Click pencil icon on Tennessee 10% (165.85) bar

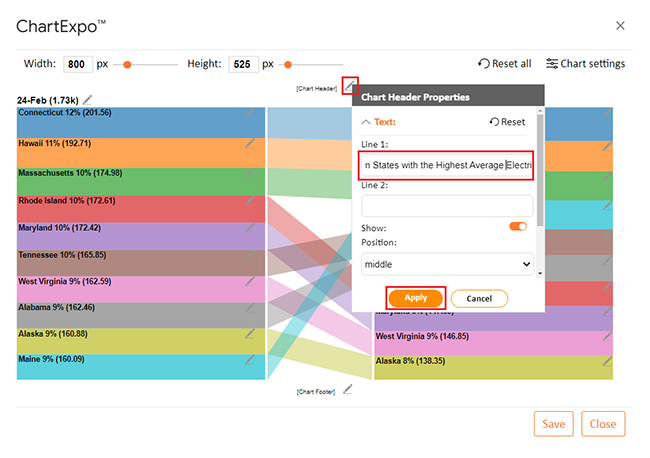(250, 255)
